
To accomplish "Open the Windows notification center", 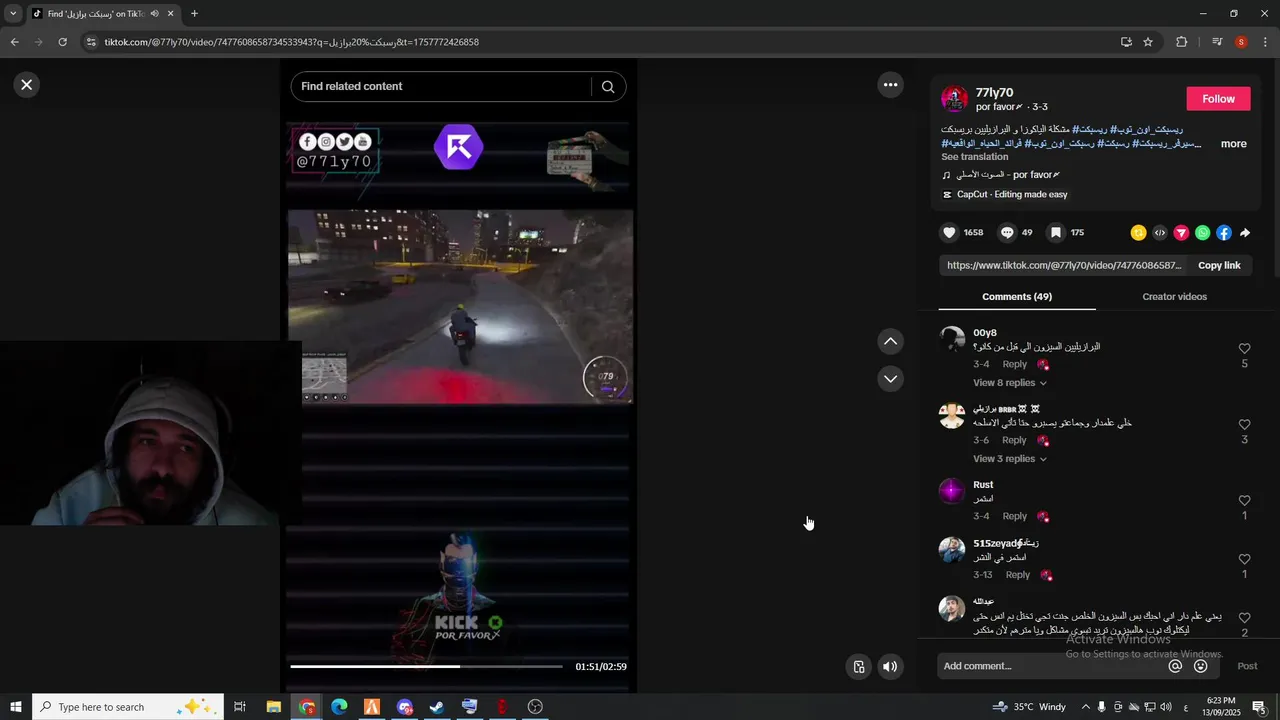I will [x=1259, y=707].
